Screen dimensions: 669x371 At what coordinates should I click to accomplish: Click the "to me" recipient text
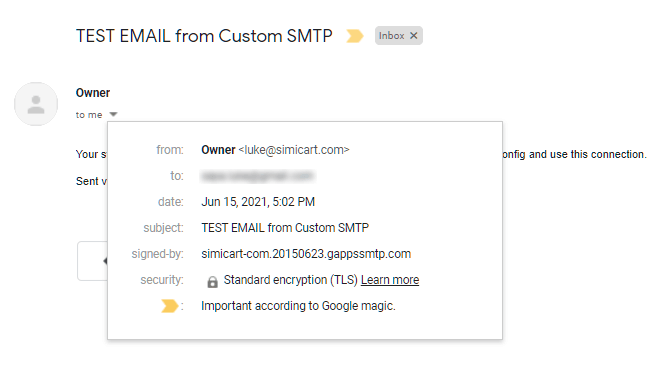click(x=89, y=115)
